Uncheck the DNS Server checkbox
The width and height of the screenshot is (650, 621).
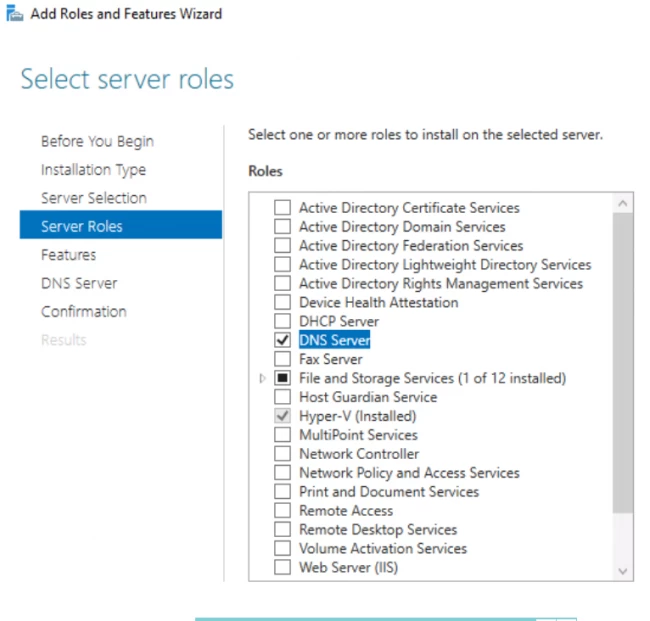(x=282, y=340)
